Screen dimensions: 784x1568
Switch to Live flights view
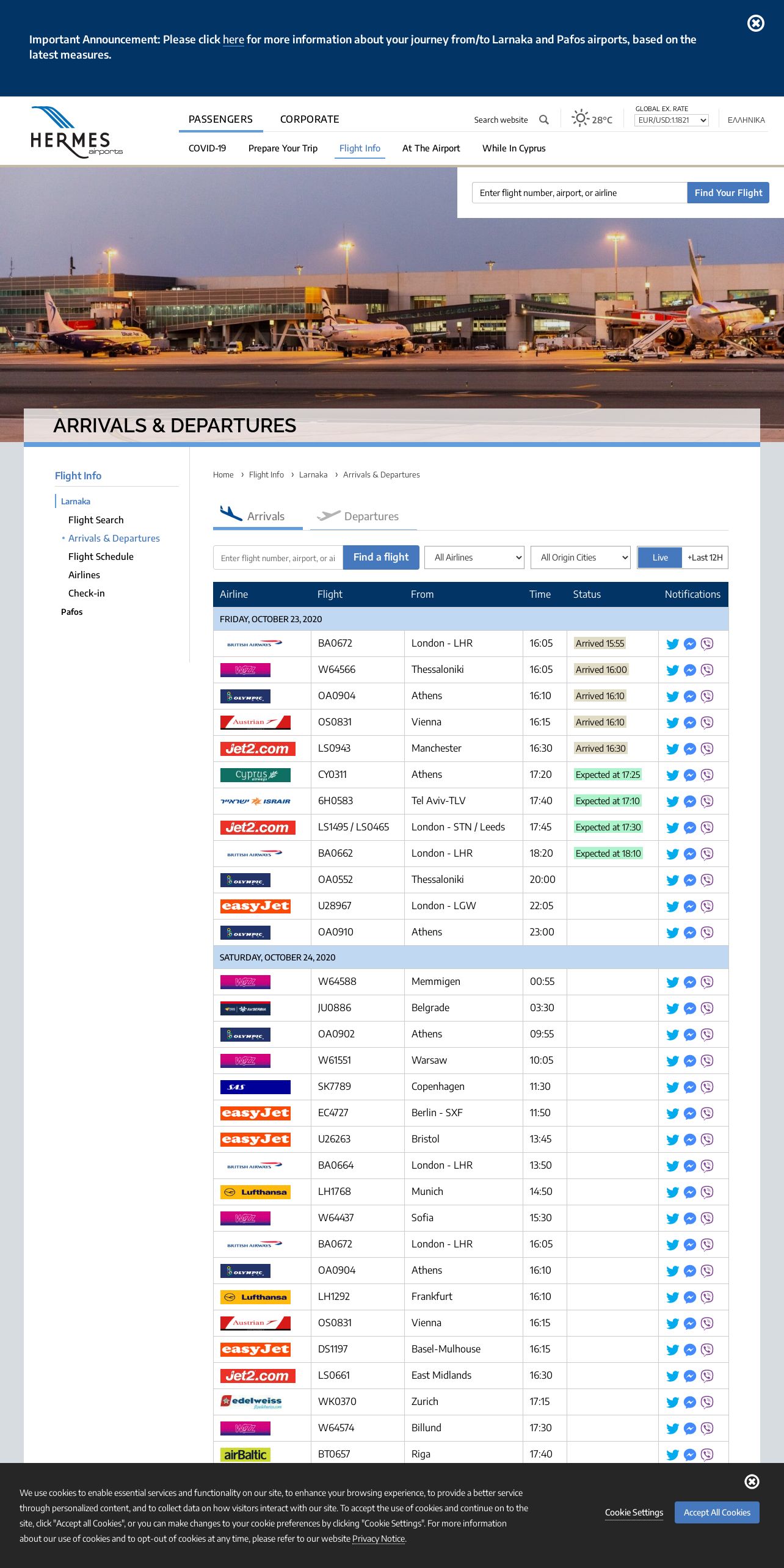pos(660,557)
